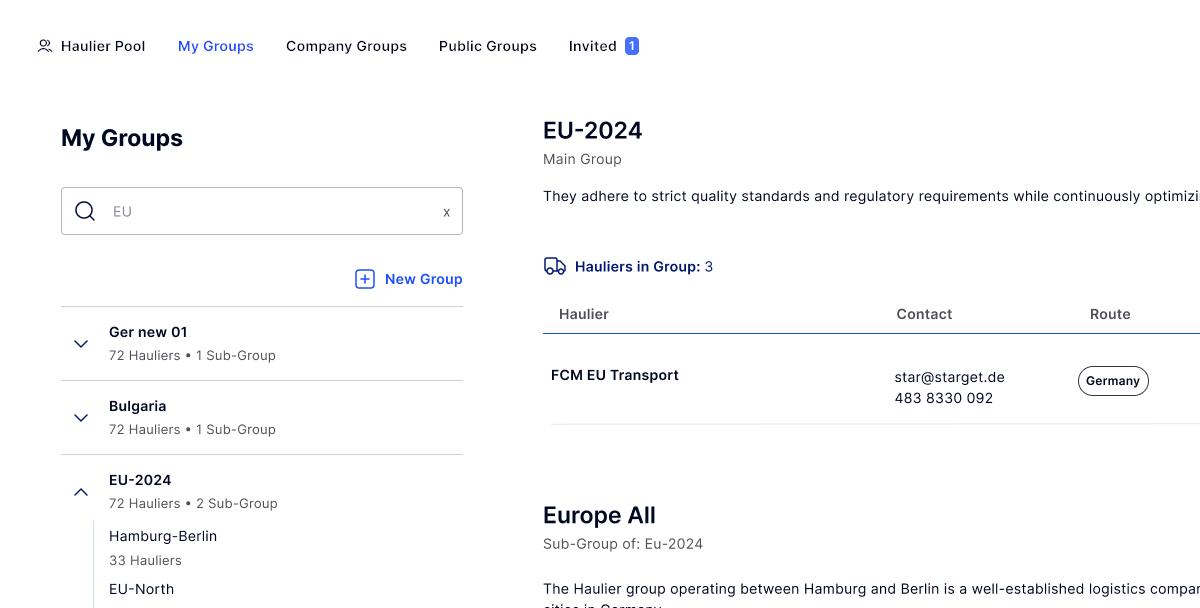Click the truck icon next to Hauliers in Group
Screen dimensions: 1200x608
tap(555, 266)
